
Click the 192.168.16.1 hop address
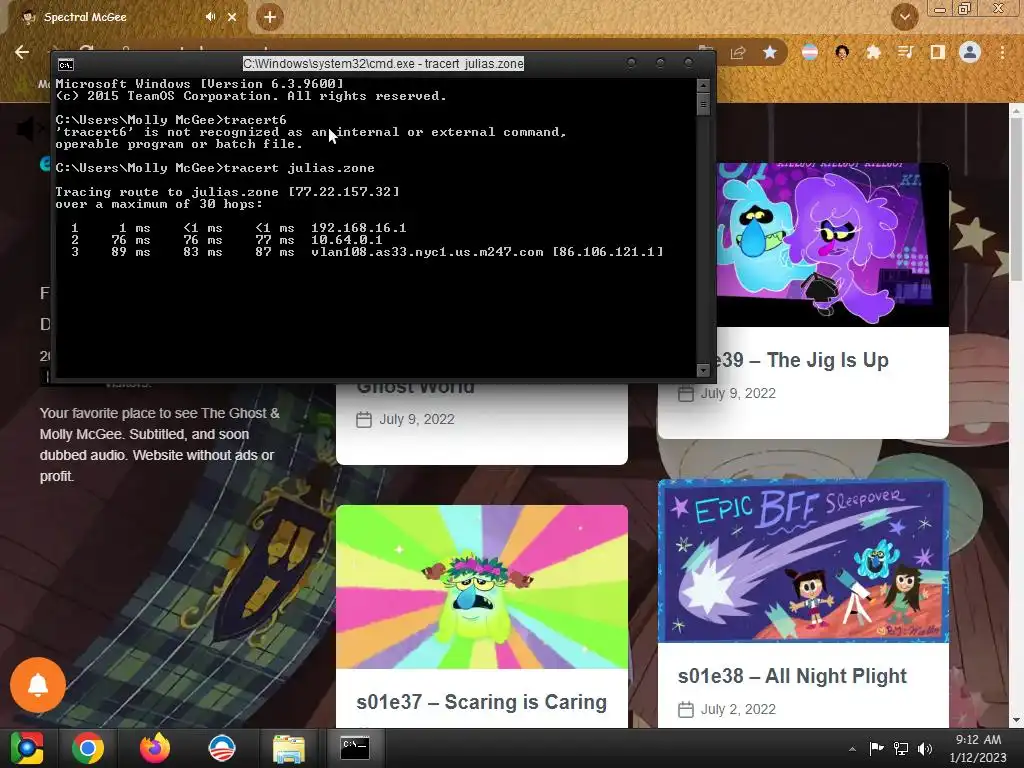(359, 228)
